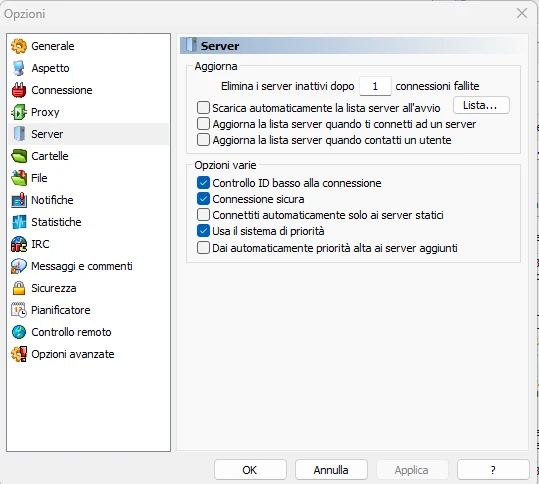Select Cartelle in the options list
This screenshot has width=539, height=484.
88,156
